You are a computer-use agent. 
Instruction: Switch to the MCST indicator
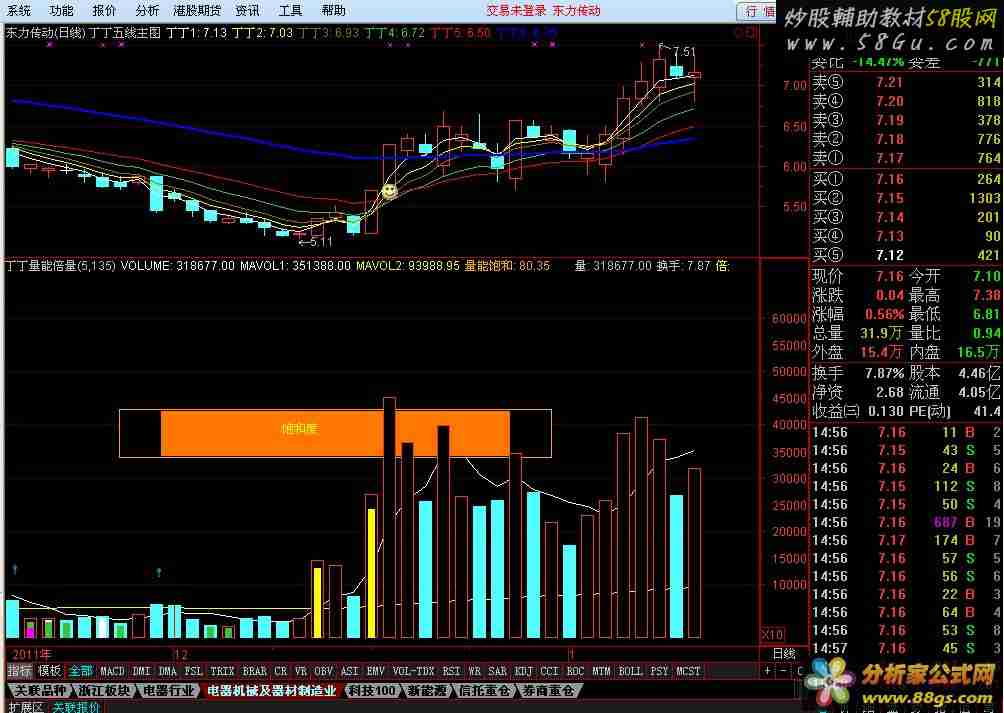688,671
